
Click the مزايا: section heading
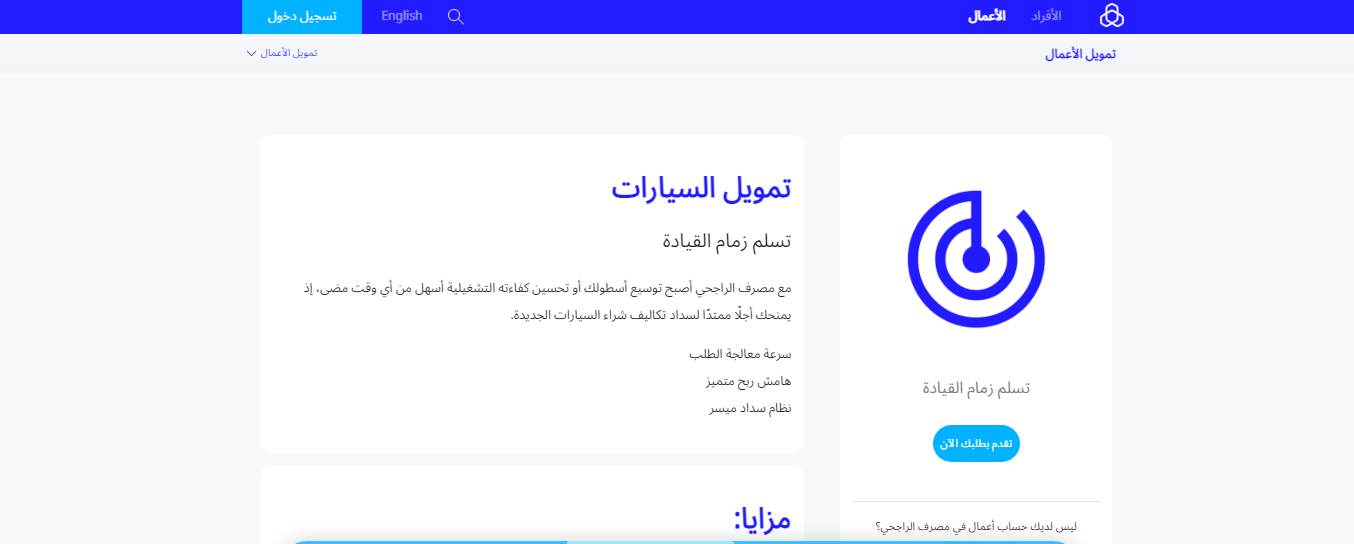tap(762, 518)
